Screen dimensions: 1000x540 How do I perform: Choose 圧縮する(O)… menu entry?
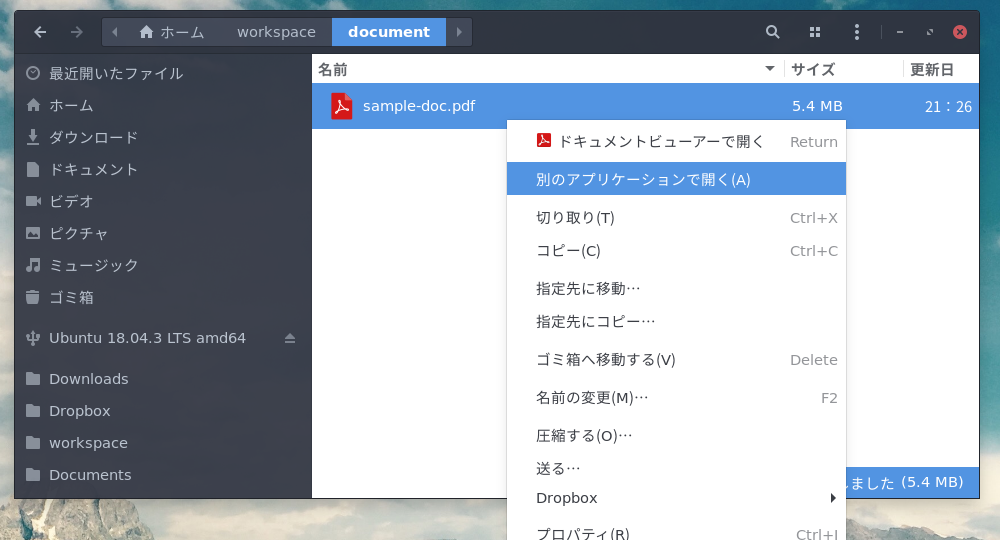(676, 435)
